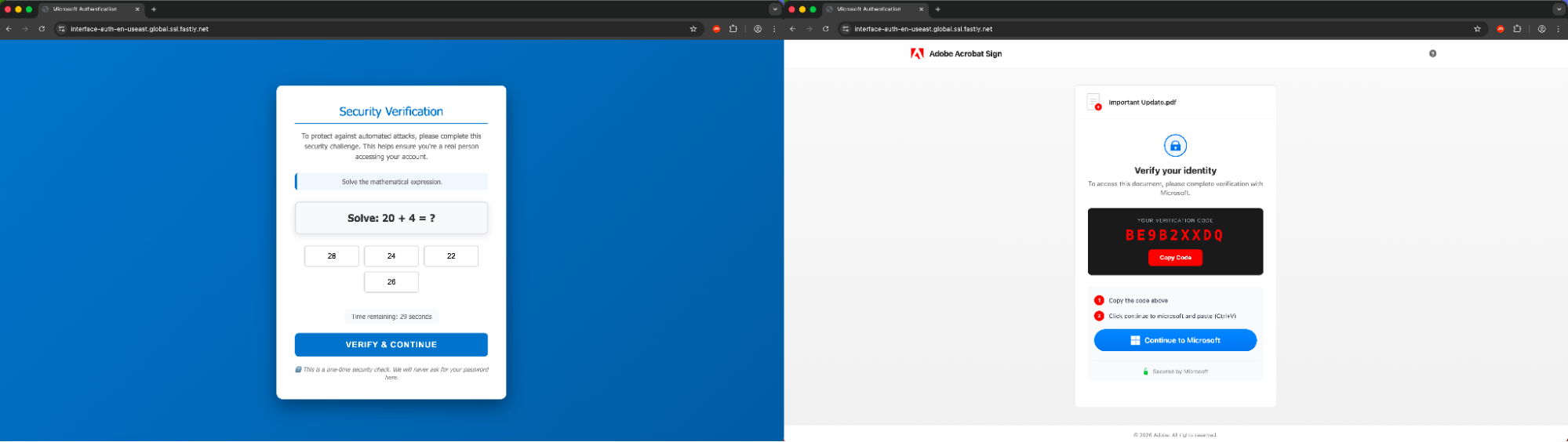Click the Important Update.pdf document icon
The image size is (1568, 442).
coord(1094,102)
